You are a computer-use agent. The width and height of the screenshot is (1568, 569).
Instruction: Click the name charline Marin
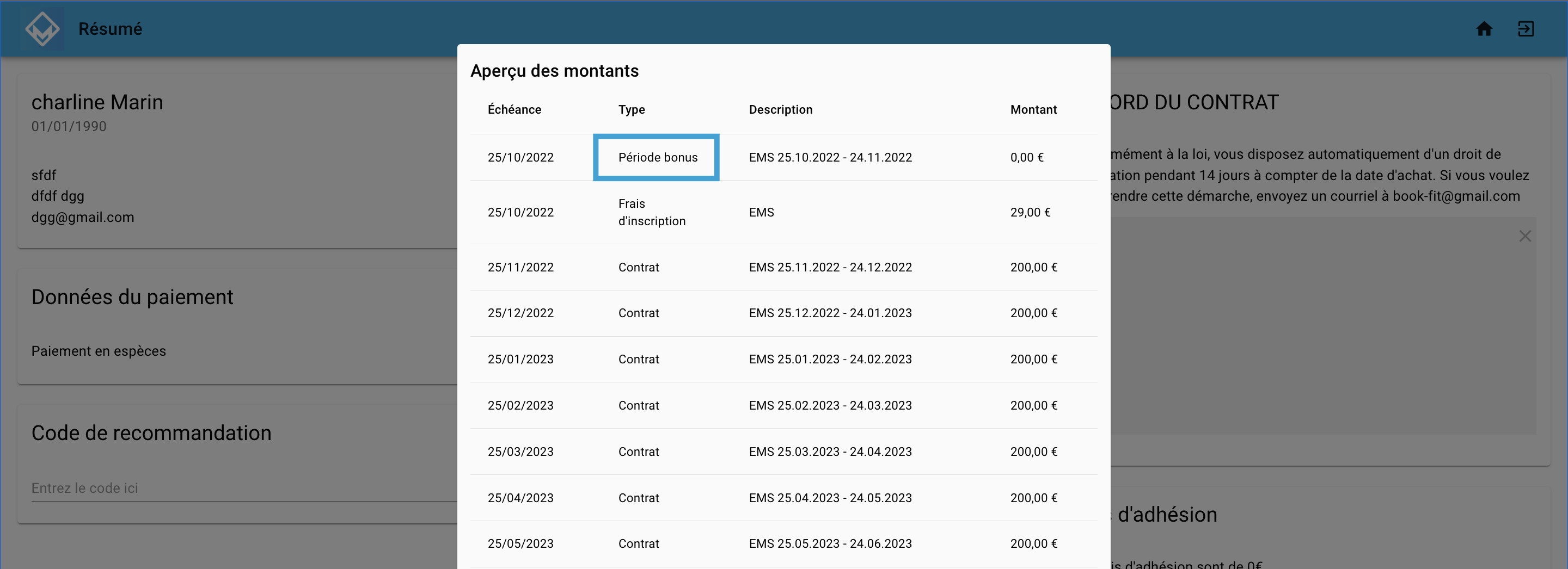tap(97, 102)
